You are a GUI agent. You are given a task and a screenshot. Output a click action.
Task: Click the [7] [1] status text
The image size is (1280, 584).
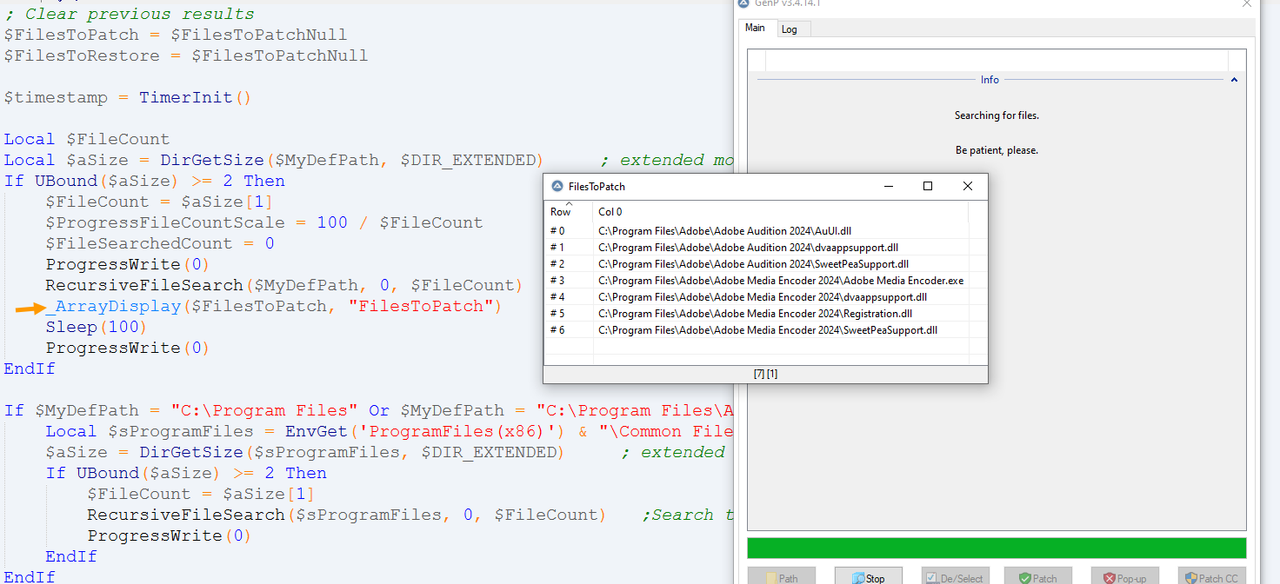tap(765, 374)
